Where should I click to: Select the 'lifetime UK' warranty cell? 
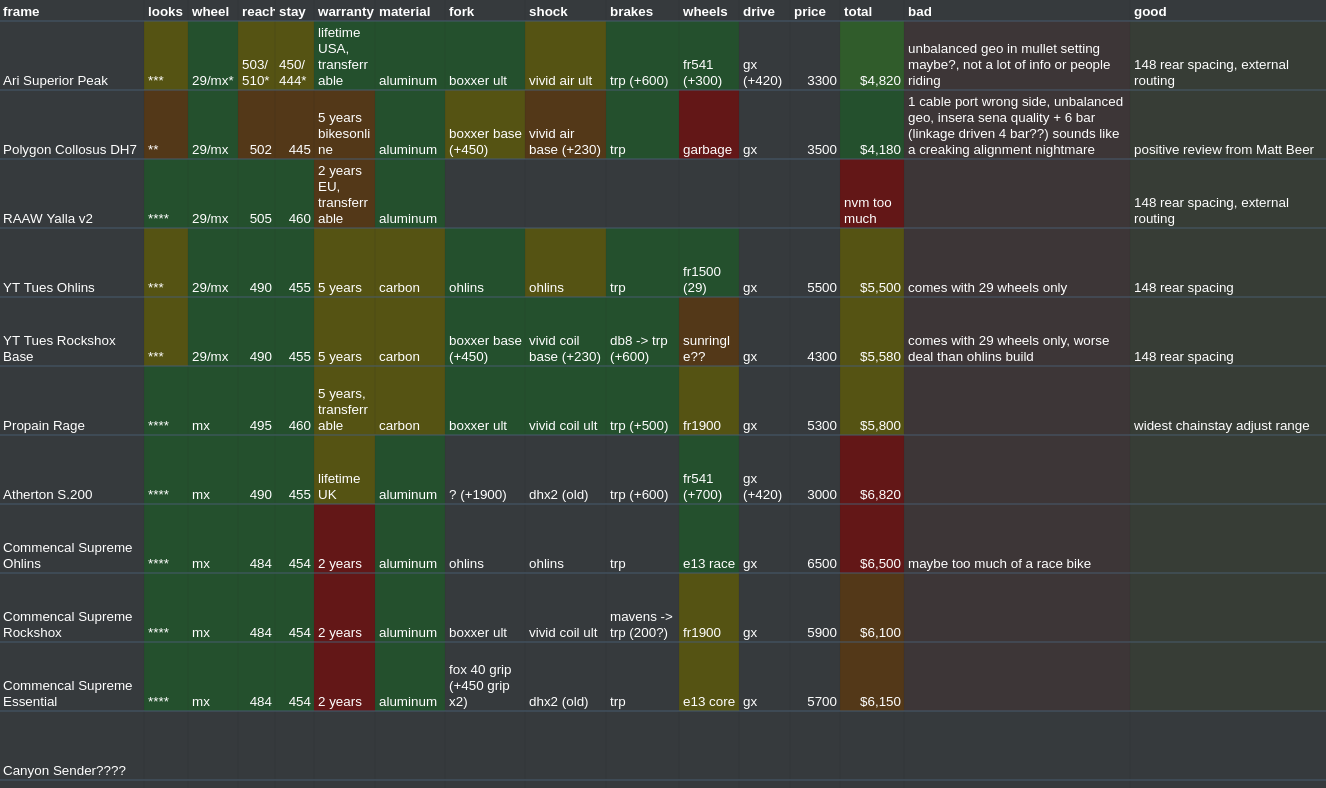click(x=345, y=471)
